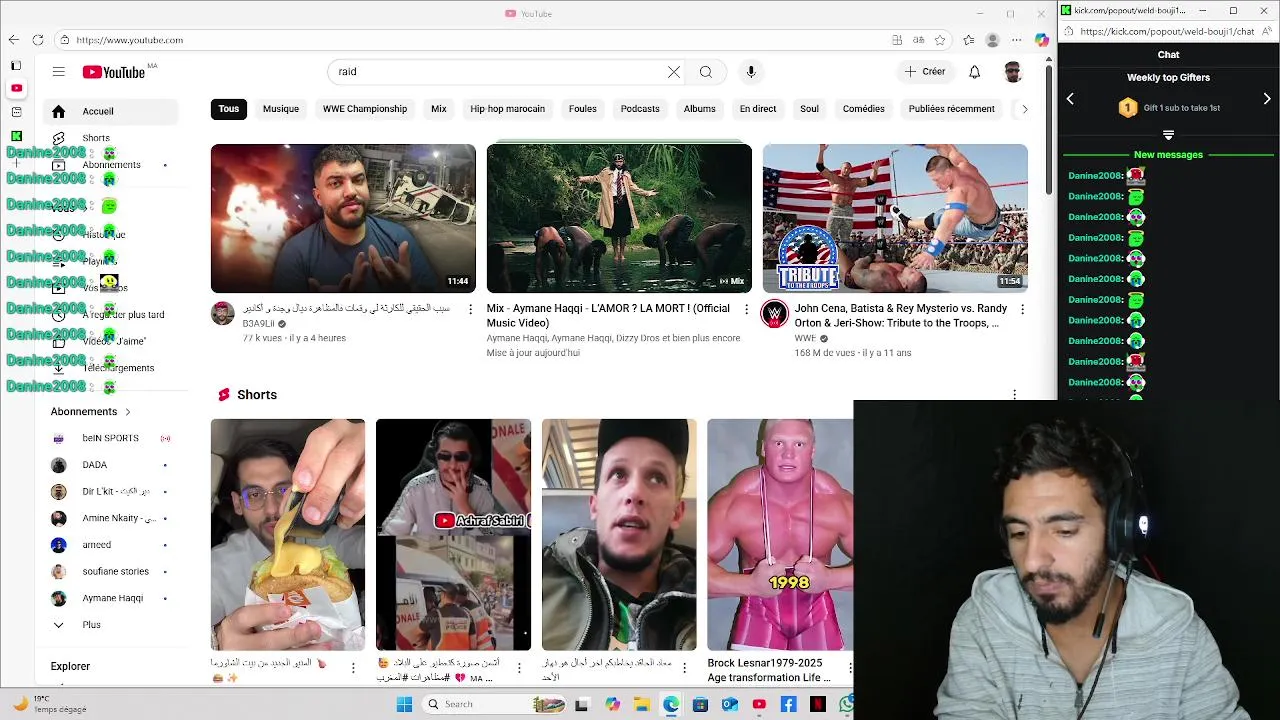1280x720 pixels.
Task: Switch to the YouTube vertical tab
Action: click(16, 88)
